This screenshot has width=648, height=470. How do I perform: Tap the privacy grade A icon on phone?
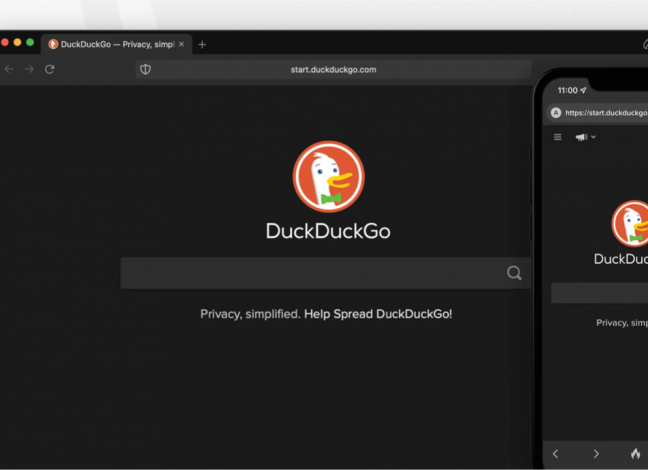pos(556,112)
